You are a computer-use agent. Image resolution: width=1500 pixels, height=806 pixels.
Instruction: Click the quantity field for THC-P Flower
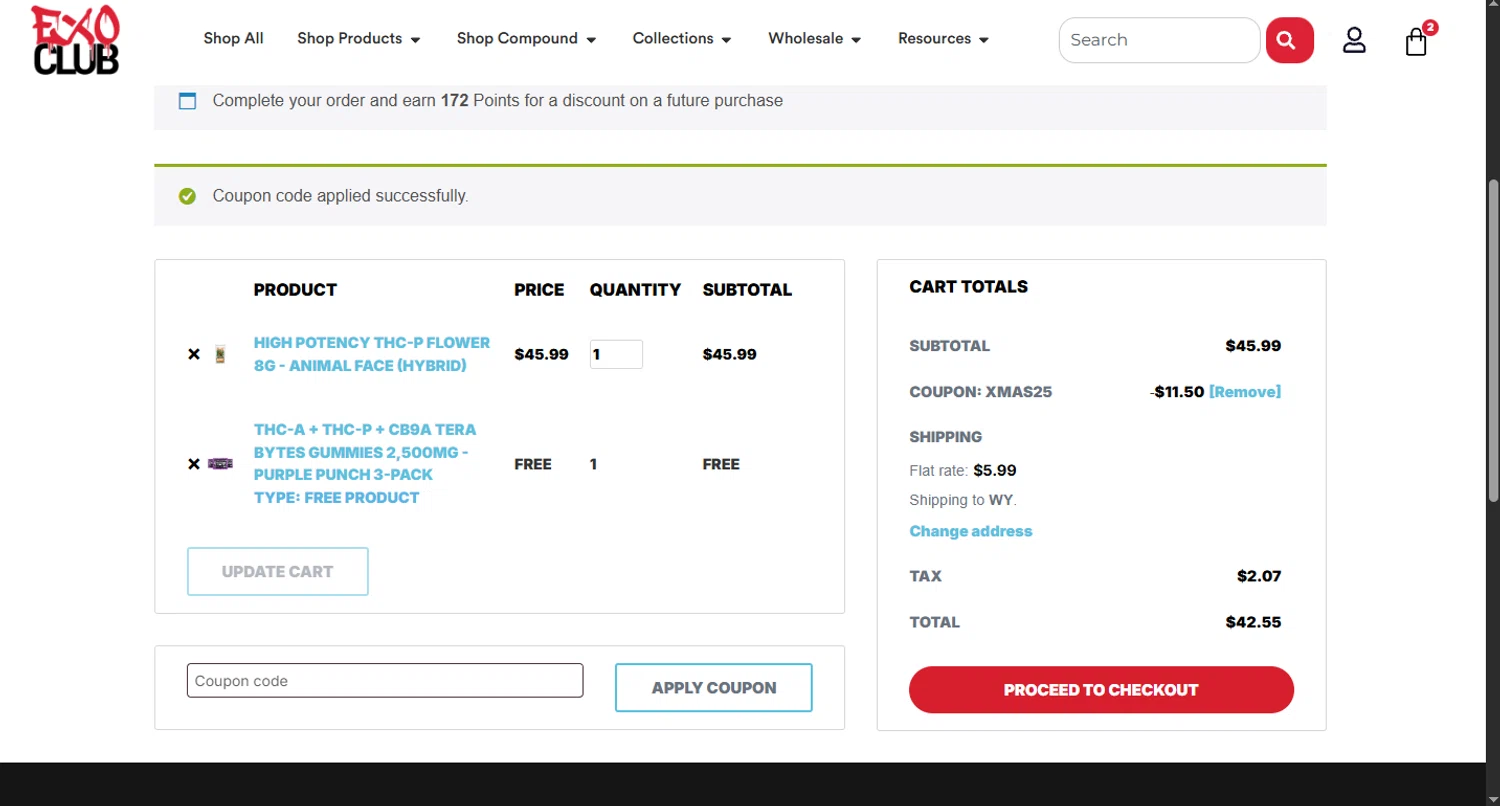tap(616, 354)
